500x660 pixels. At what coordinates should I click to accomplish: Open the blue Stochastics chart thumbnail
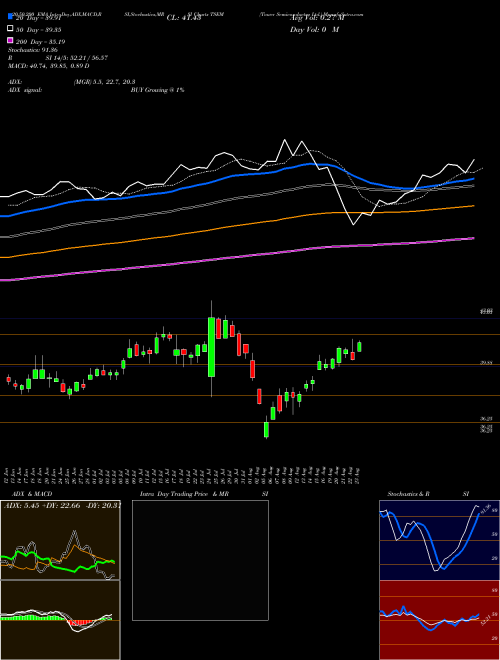click(x=437, y=540)
